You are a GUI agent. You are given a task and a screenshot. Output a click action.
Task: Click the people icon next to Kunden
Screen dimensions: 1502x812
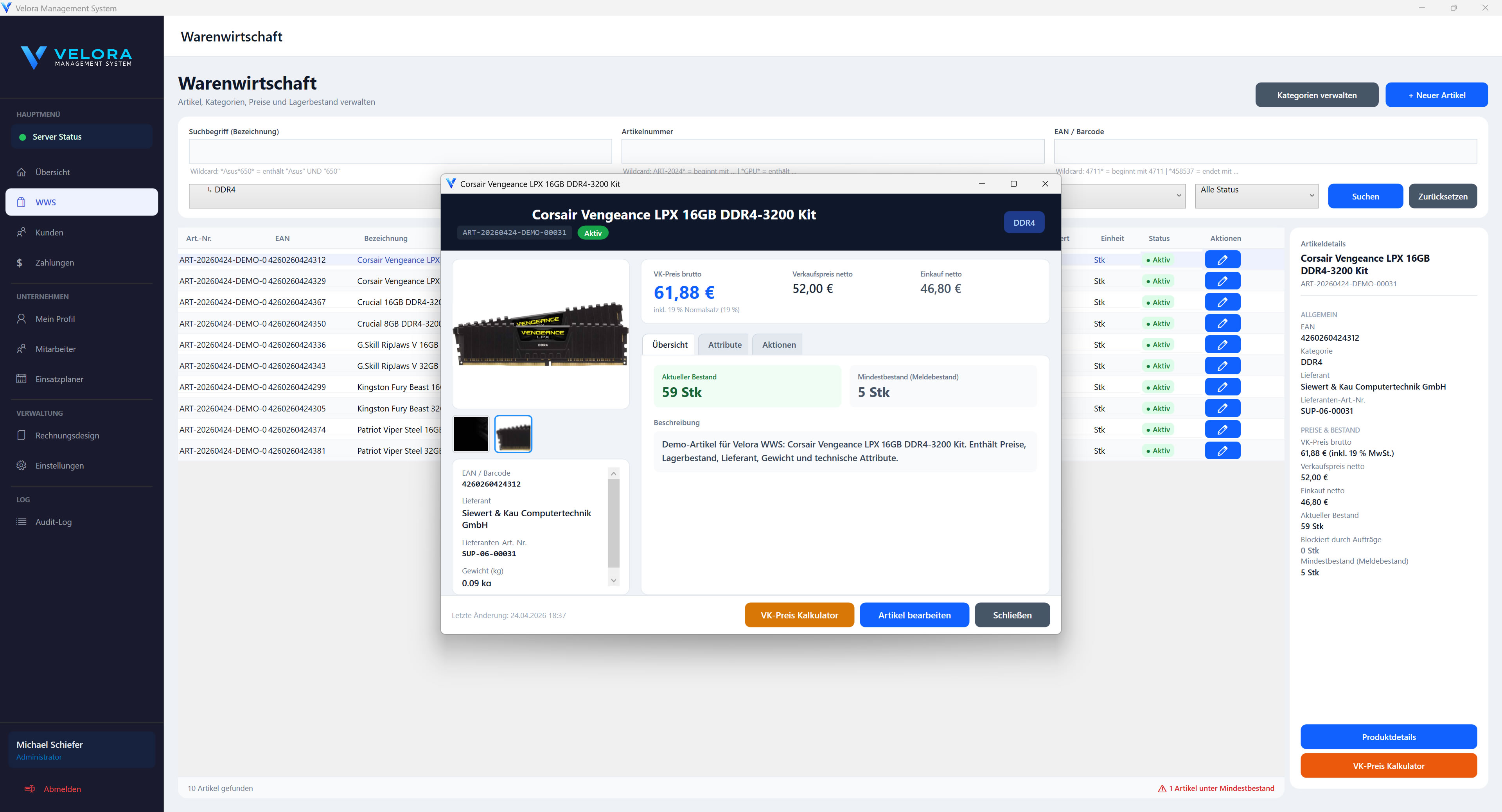point(22,232)
